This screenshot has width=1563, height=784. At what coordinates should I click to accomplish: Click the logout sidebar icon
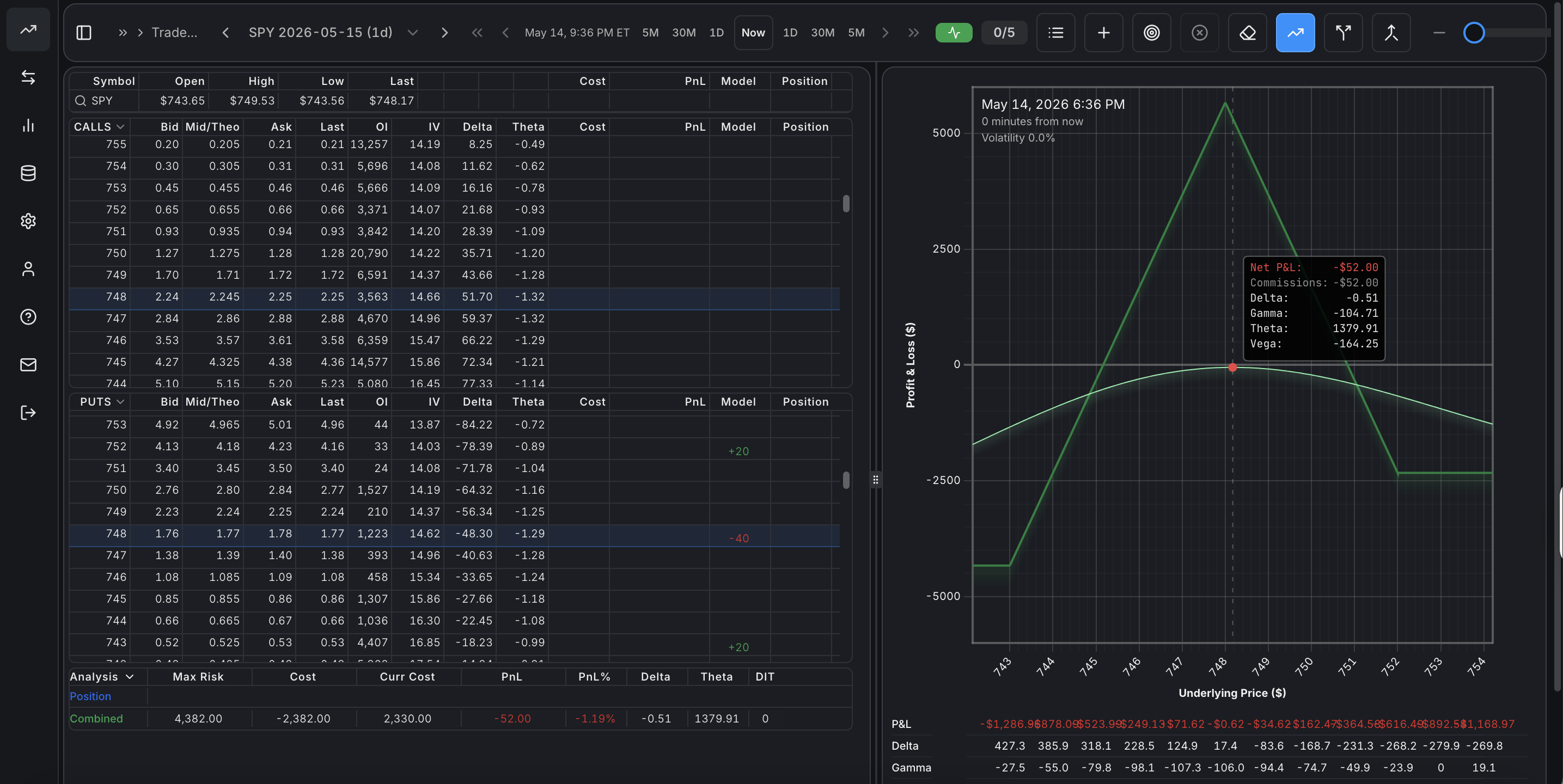[x=28, y=413]
